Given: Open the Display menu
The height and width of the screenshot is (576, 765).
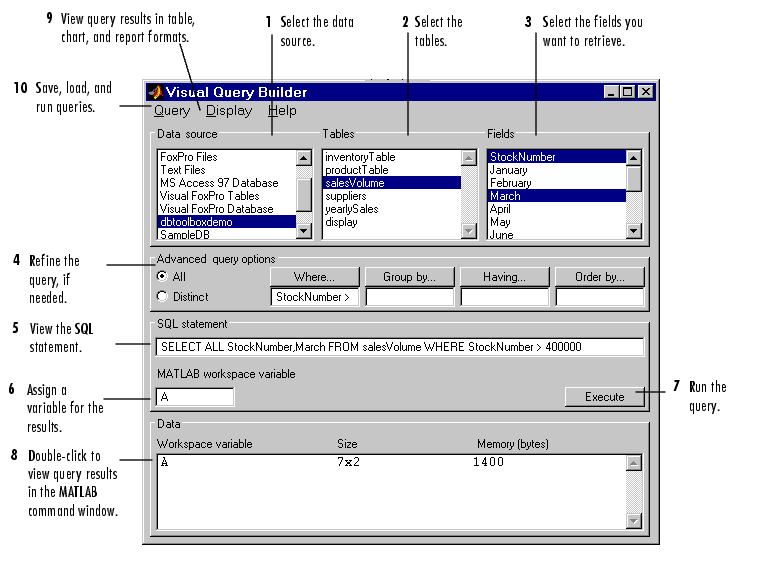Looking at the screenshot, I should [x=229, y=111].
